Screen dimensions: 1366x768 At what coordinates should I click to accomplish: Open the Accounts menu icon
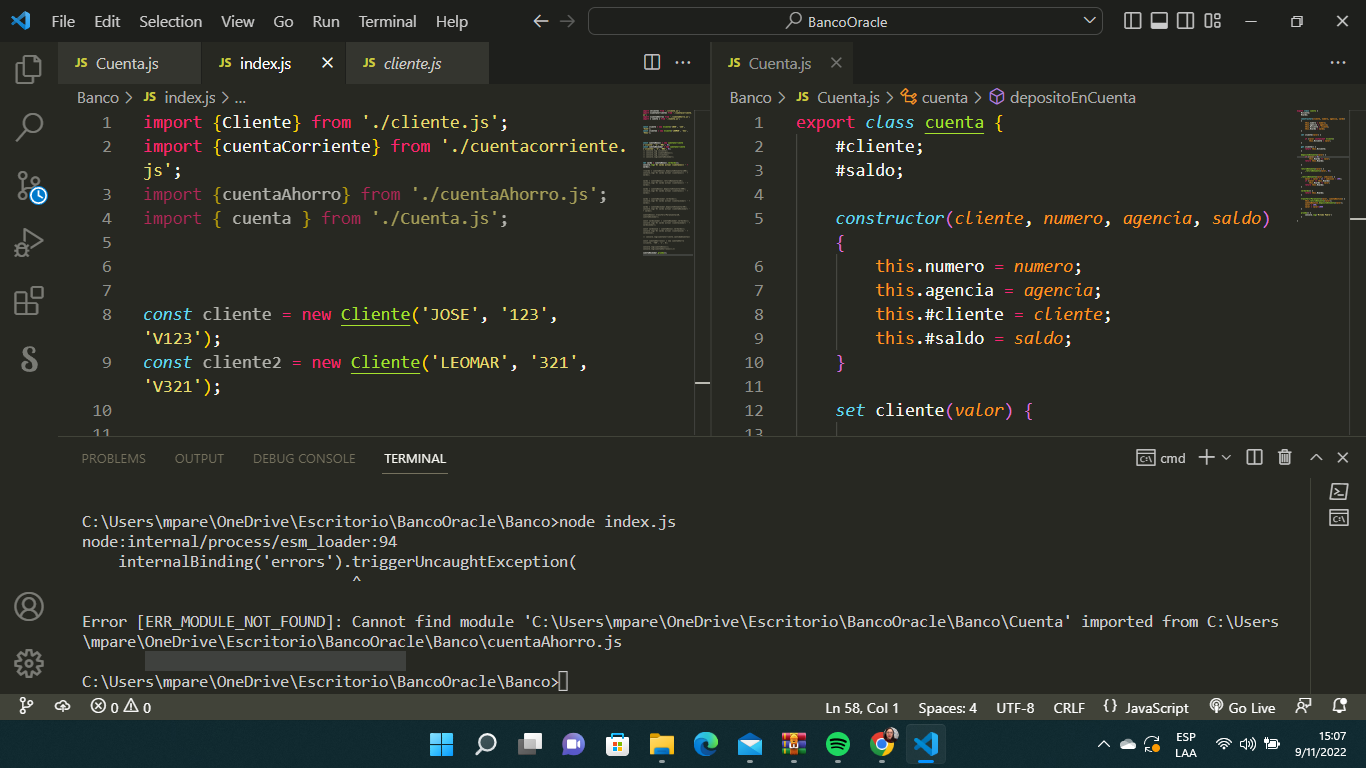29,606
